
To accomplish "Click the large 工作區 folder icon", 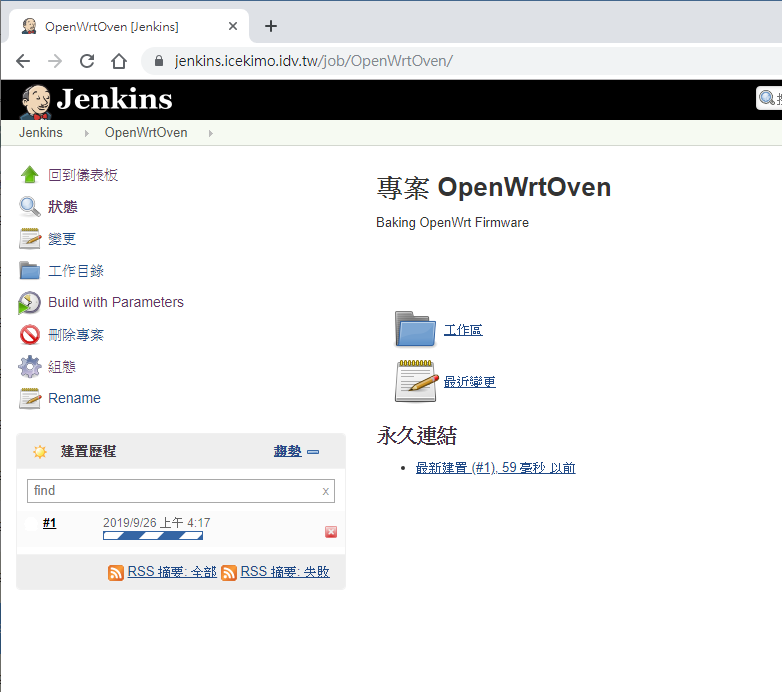I will point(415,329).
